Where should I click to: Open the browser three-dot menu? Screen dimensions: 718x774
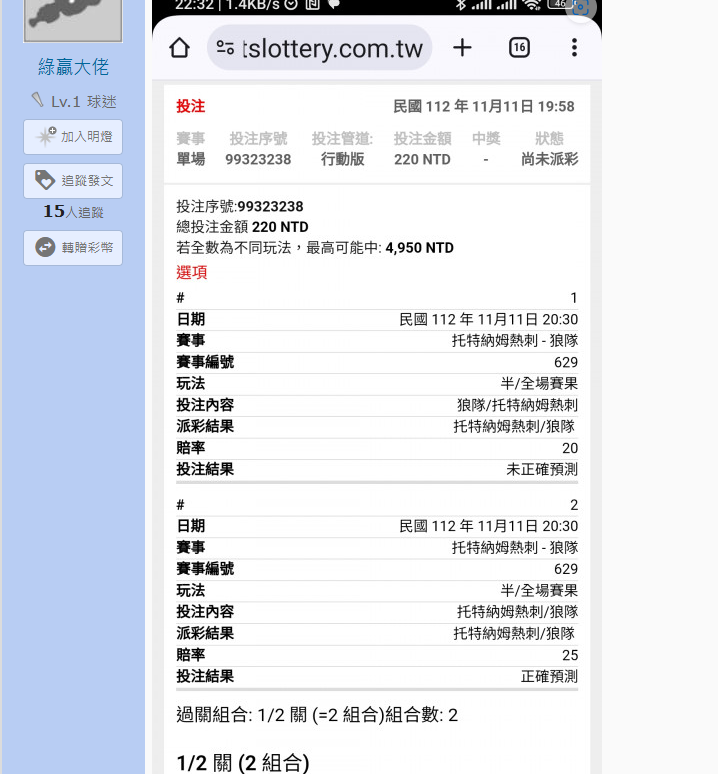(x=574, y=48)
